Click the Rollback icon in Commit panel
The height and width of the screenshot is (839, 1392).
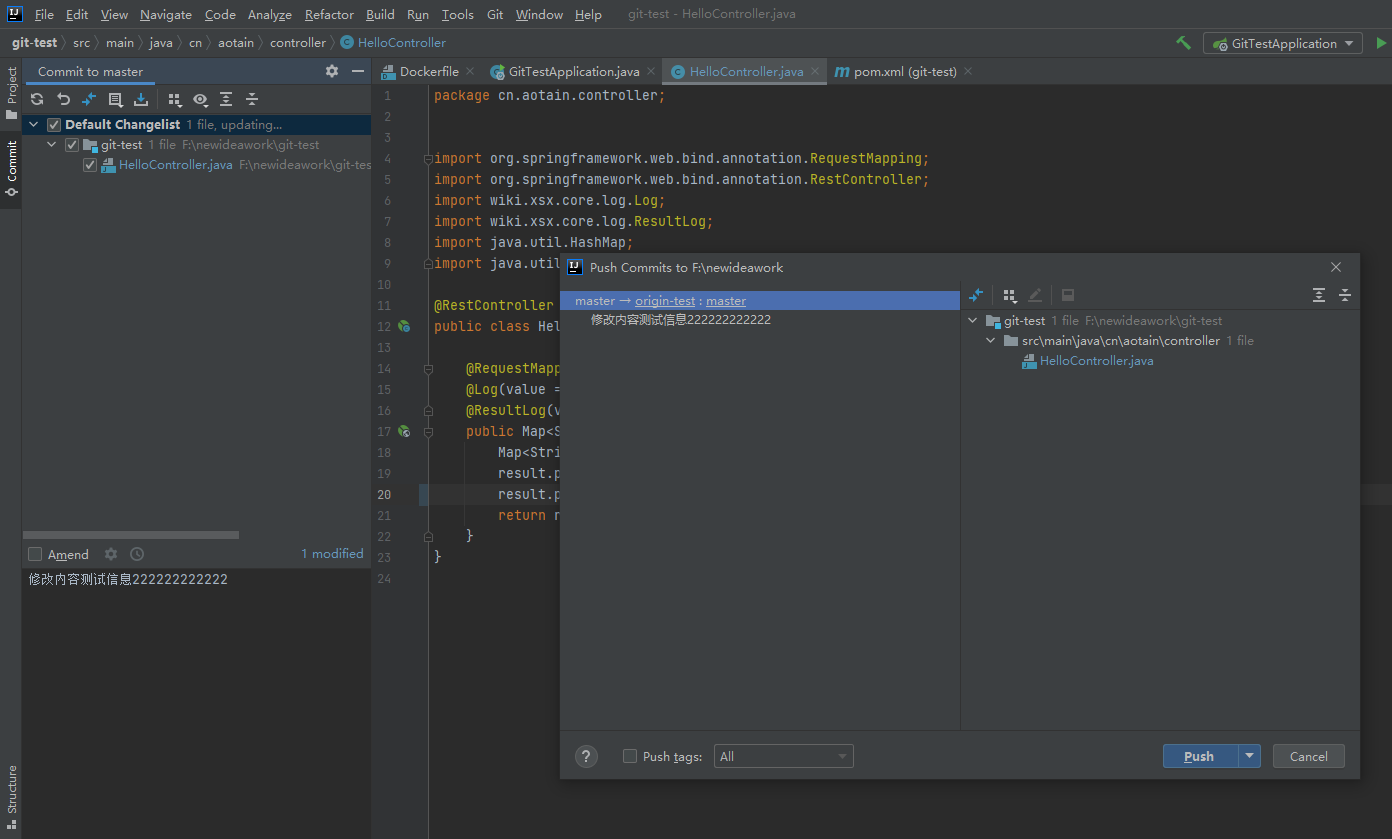(x=63, y=99)
